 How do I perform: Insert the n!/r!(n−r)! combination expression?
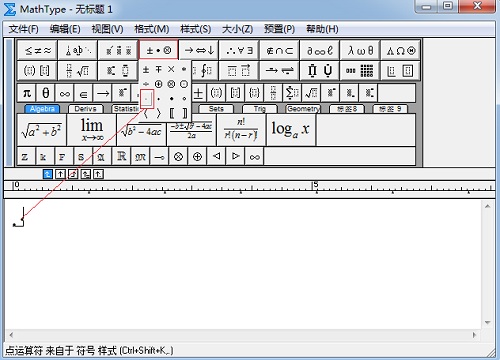tap(241, 130)
